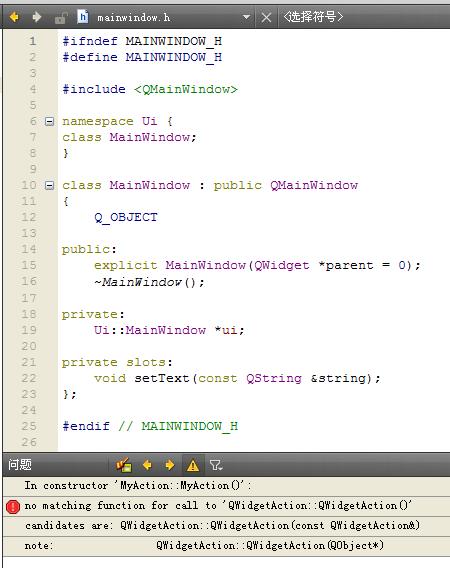
Task: Select the 'note:' QObject* issue row
Action: click(x=226, y=546)
